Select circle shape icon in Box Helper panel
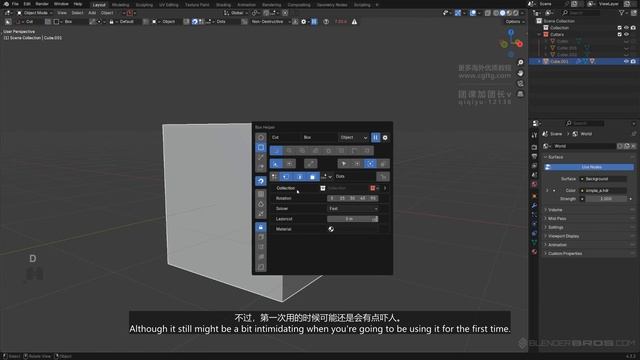This screenshot has height=360, width=640. pyautogui.click(x=261, y=138)
